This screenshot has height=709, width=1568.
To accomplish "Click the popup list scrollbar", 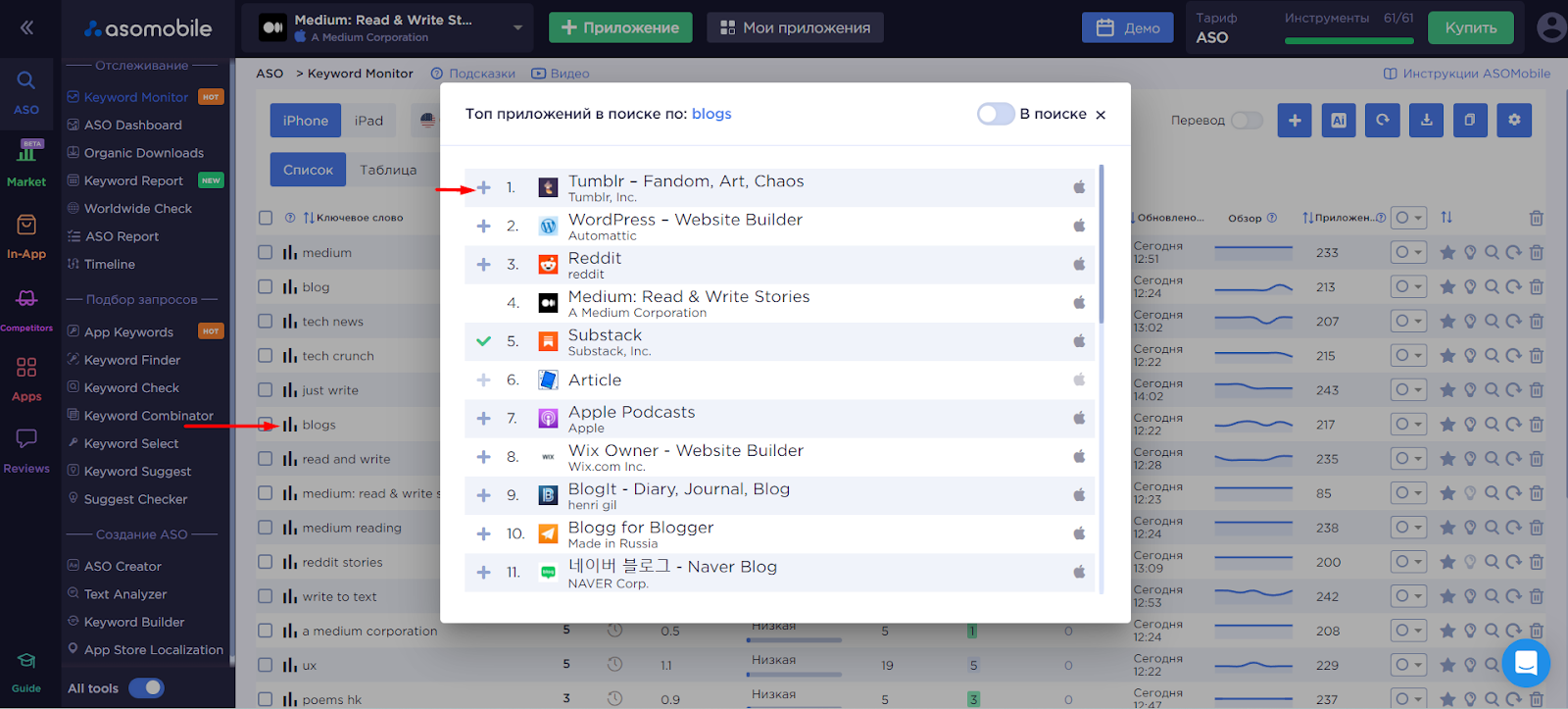I will point(1102,244).
